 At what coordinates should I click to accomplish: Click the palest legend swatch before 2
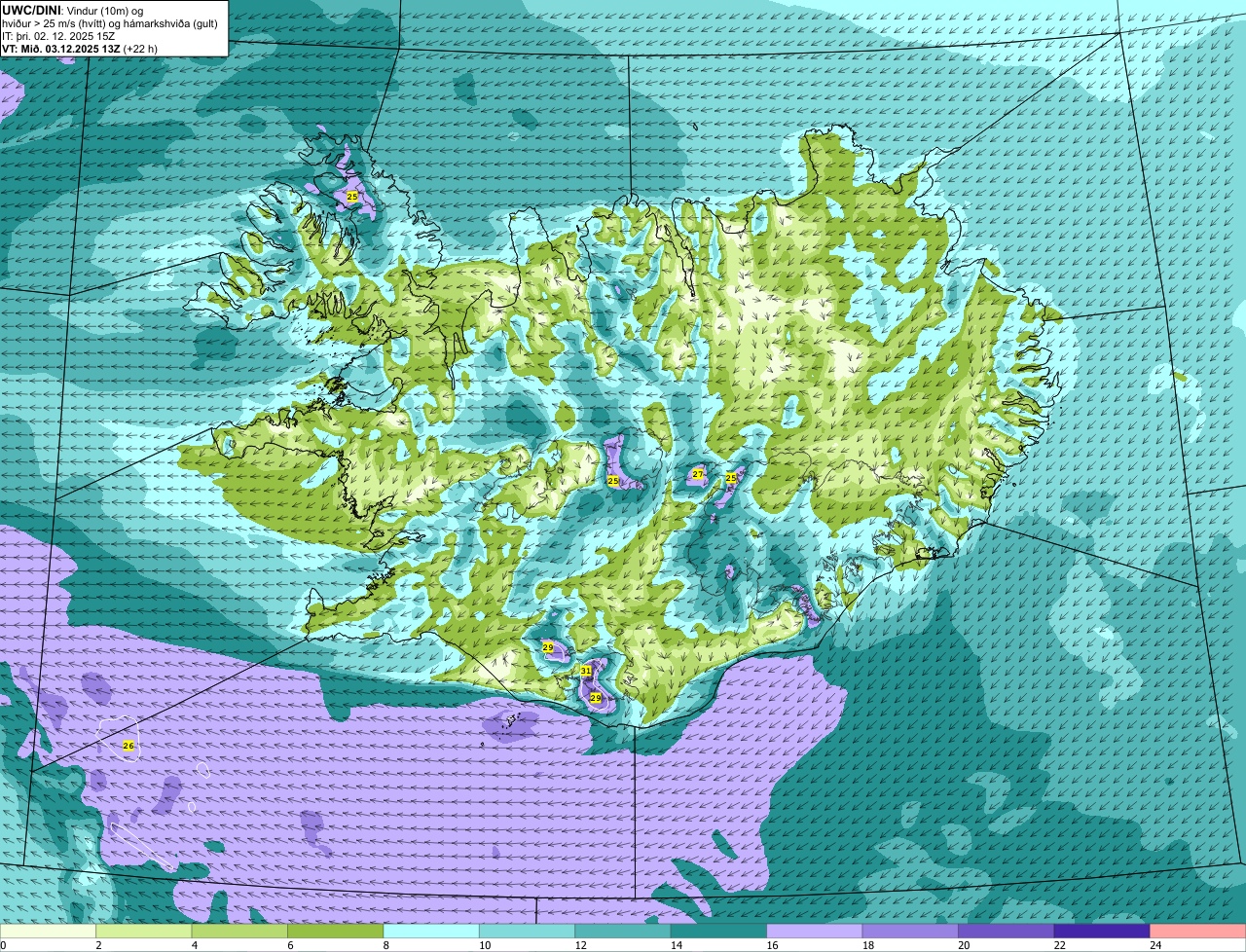tap(48, 932)
